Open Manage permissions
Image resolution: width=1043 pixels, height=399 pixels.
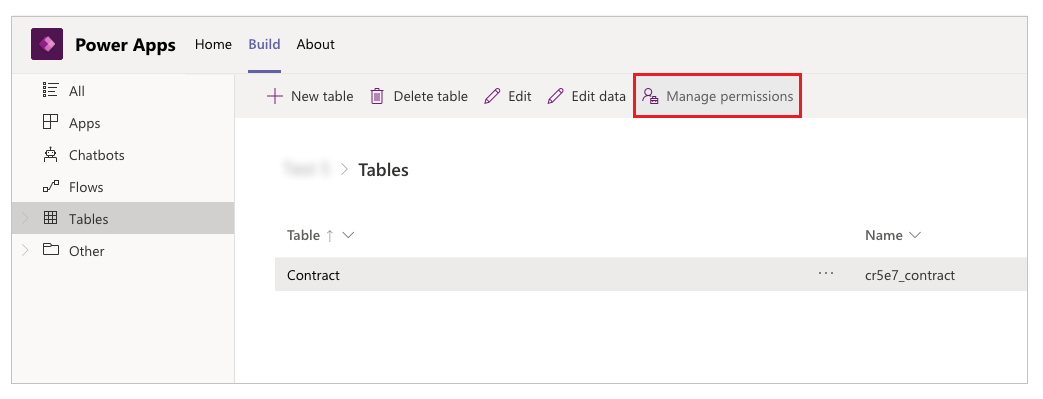click(717, 96)
